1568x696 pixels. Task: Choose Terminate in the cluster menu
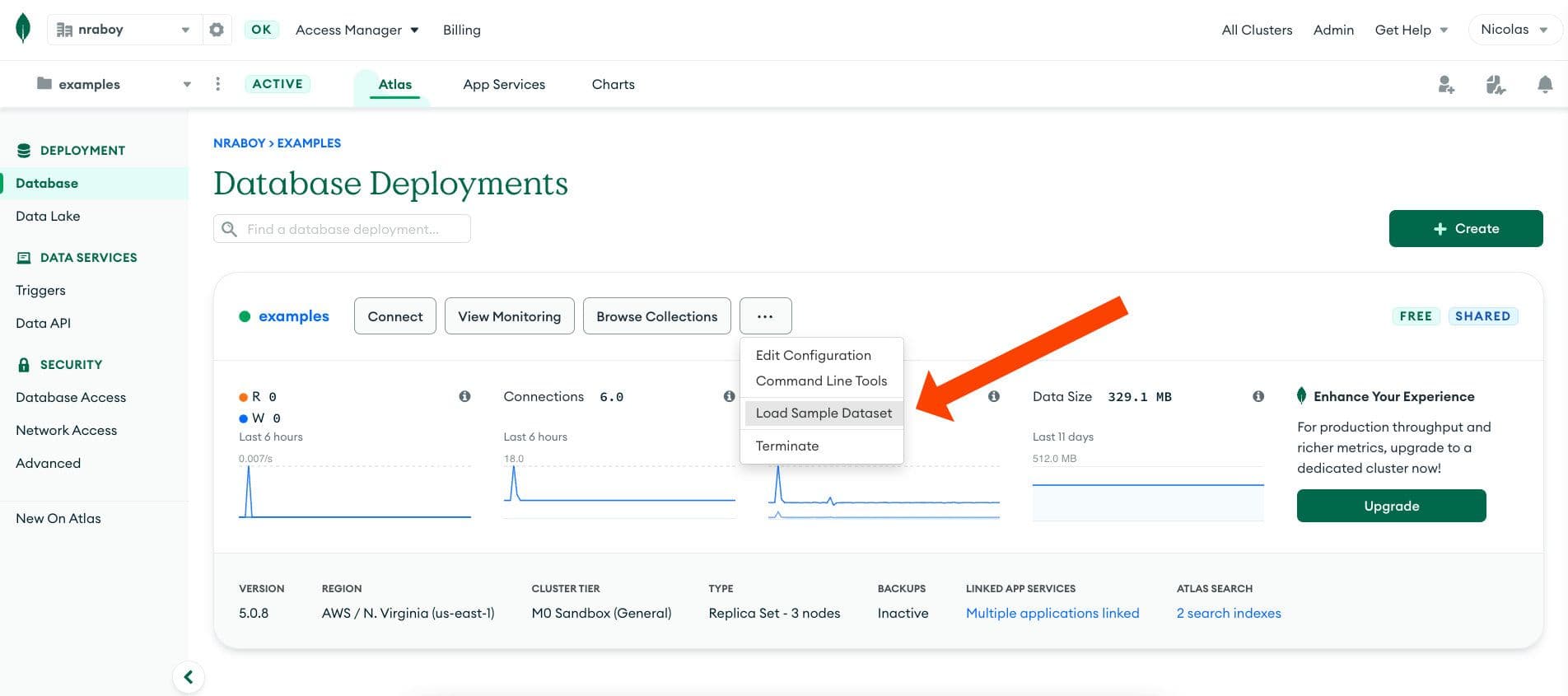tap(786, 446)
